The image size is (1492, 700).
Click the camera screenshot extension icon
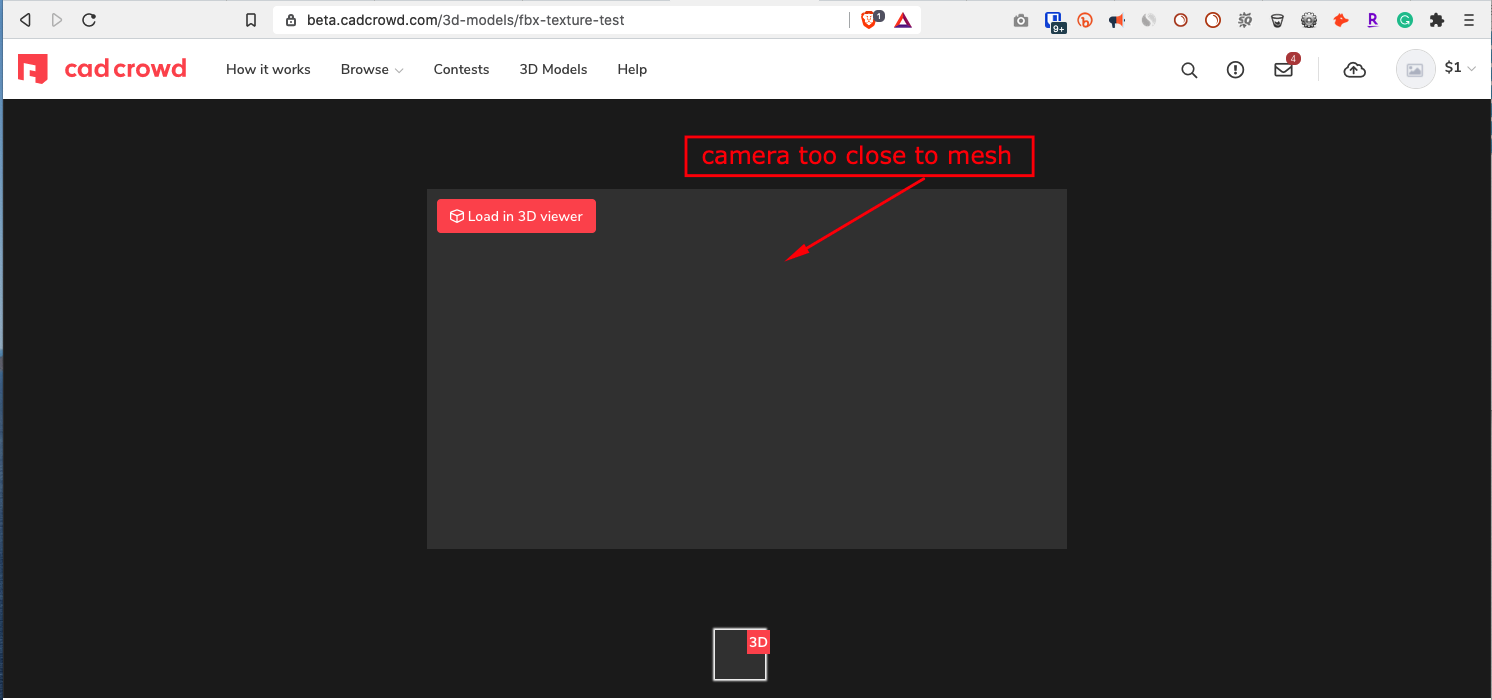click(x=1021, y=20)
